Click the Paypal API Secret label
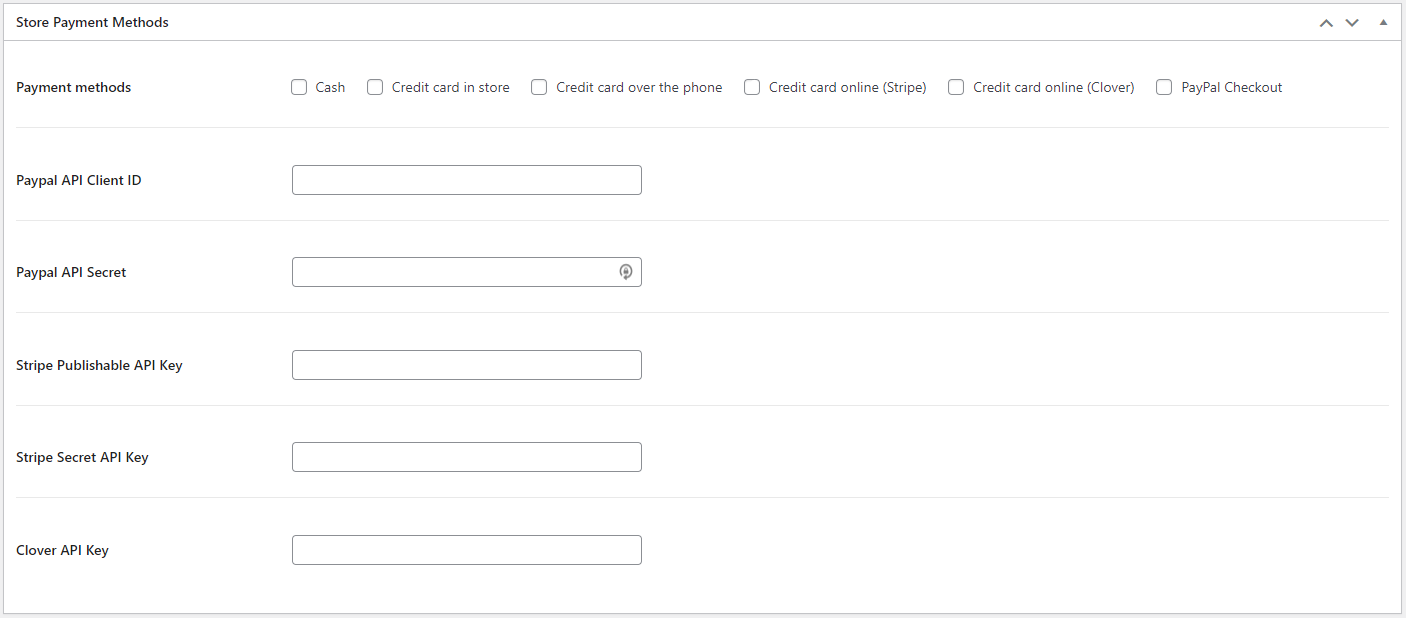Image resolution: width=1406 pixels, height=618 pixels. (71, 272)
